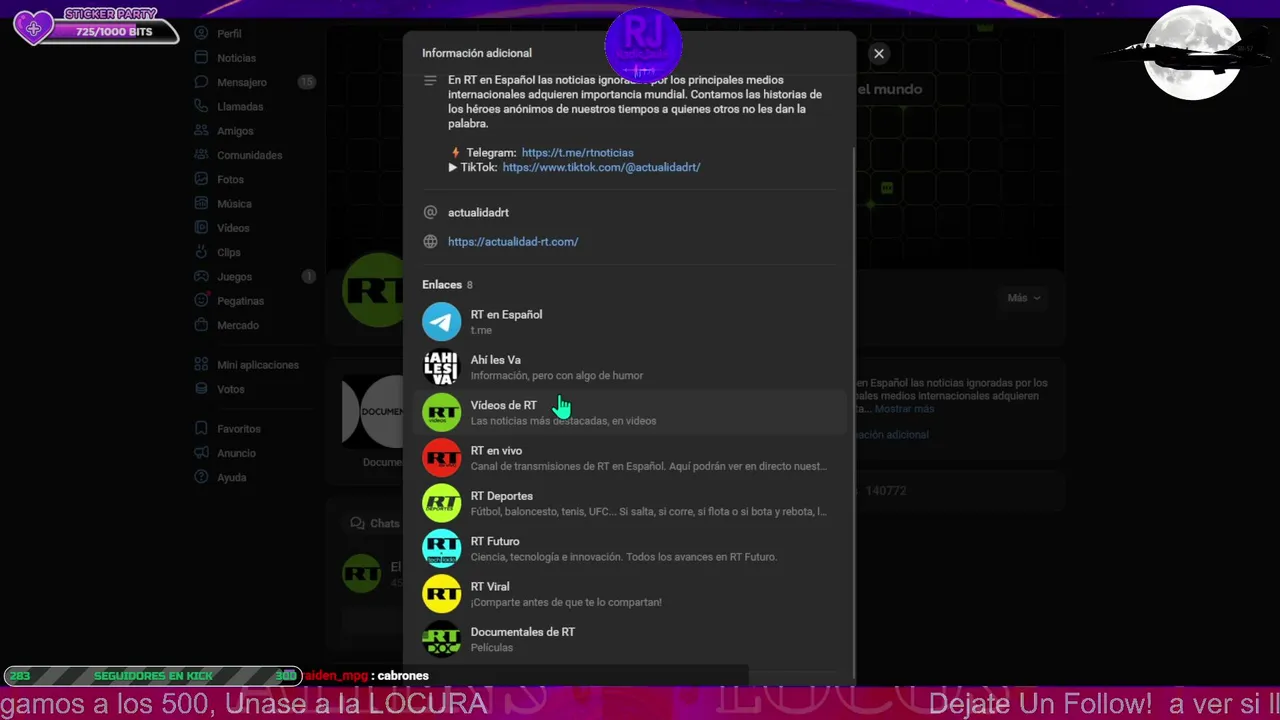This screenshot has height=720, width=1280.
Task: Open the Perfil sidebar icon
Action: pyautogui.click(x=202, y=34)
